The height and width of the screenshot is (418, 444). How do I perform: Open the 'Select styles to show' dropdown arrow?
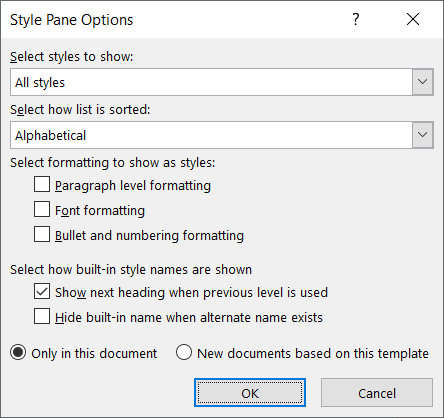click(x=423, y=82)
